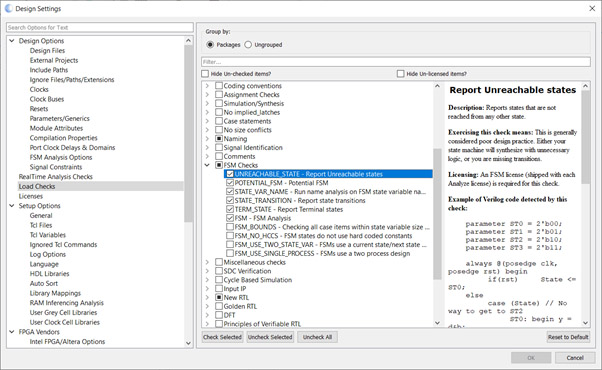This screenshot has height=370, width=602.
Task: Select FSM_USE_TWO_STATE_VAR check row
Action: [330, 244]
